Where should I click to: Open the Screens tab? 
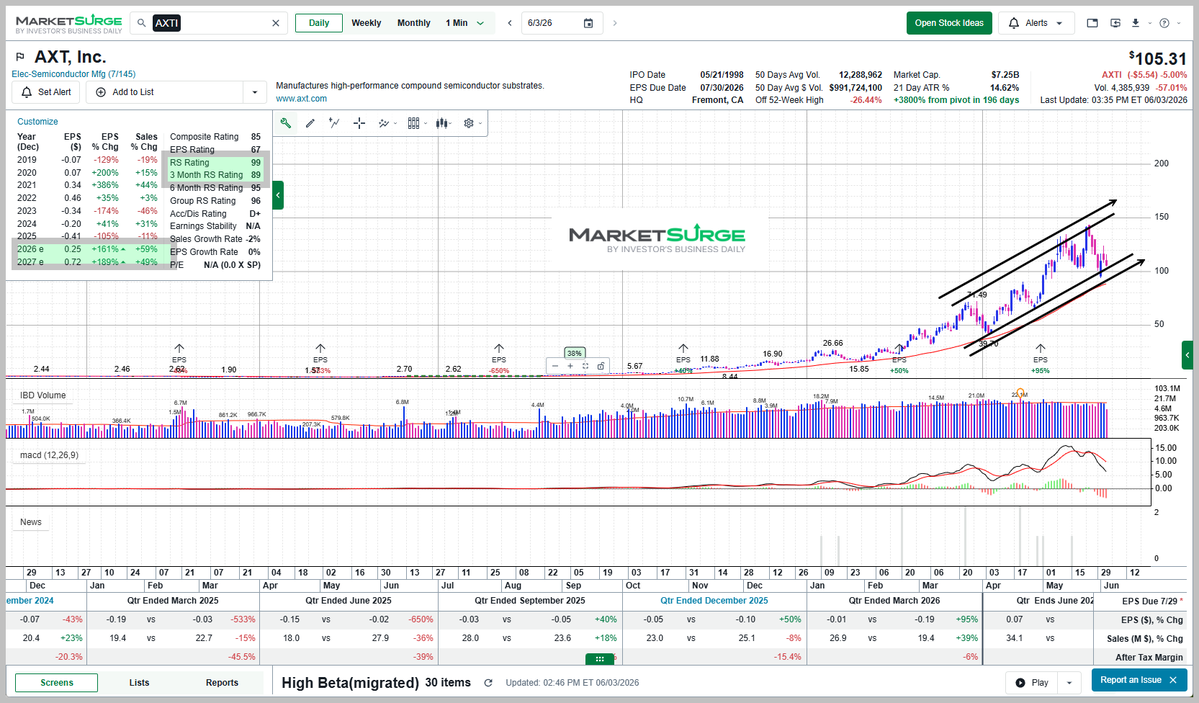(57, 682)
